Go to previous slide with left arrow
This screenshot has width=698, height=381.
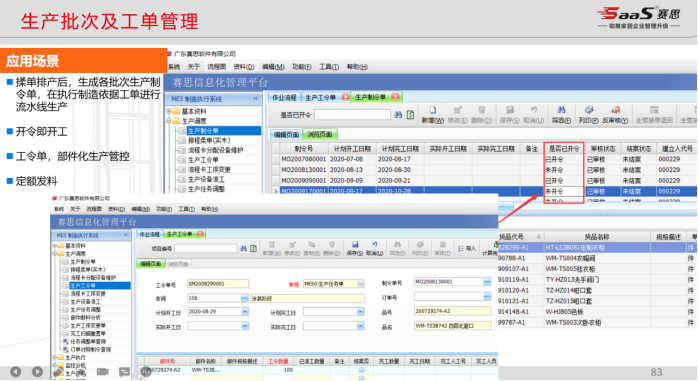click(x=16, y=371)
